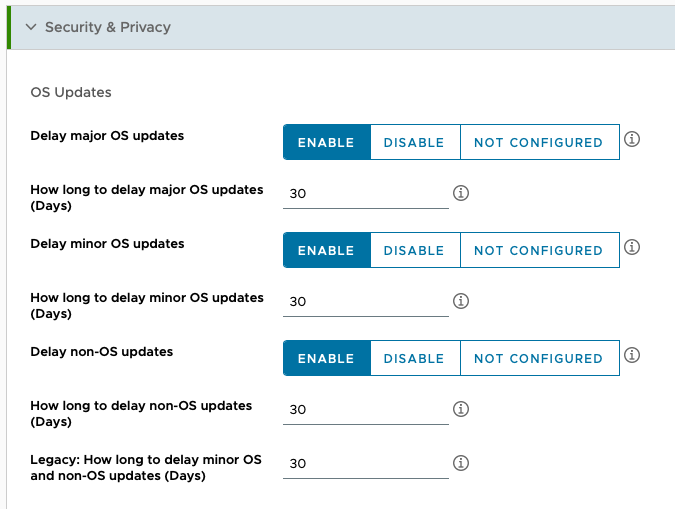Viewport: 675px width, 509px height.
Task: Disable Delay major OS updates
Action: (x=414, y=142)
